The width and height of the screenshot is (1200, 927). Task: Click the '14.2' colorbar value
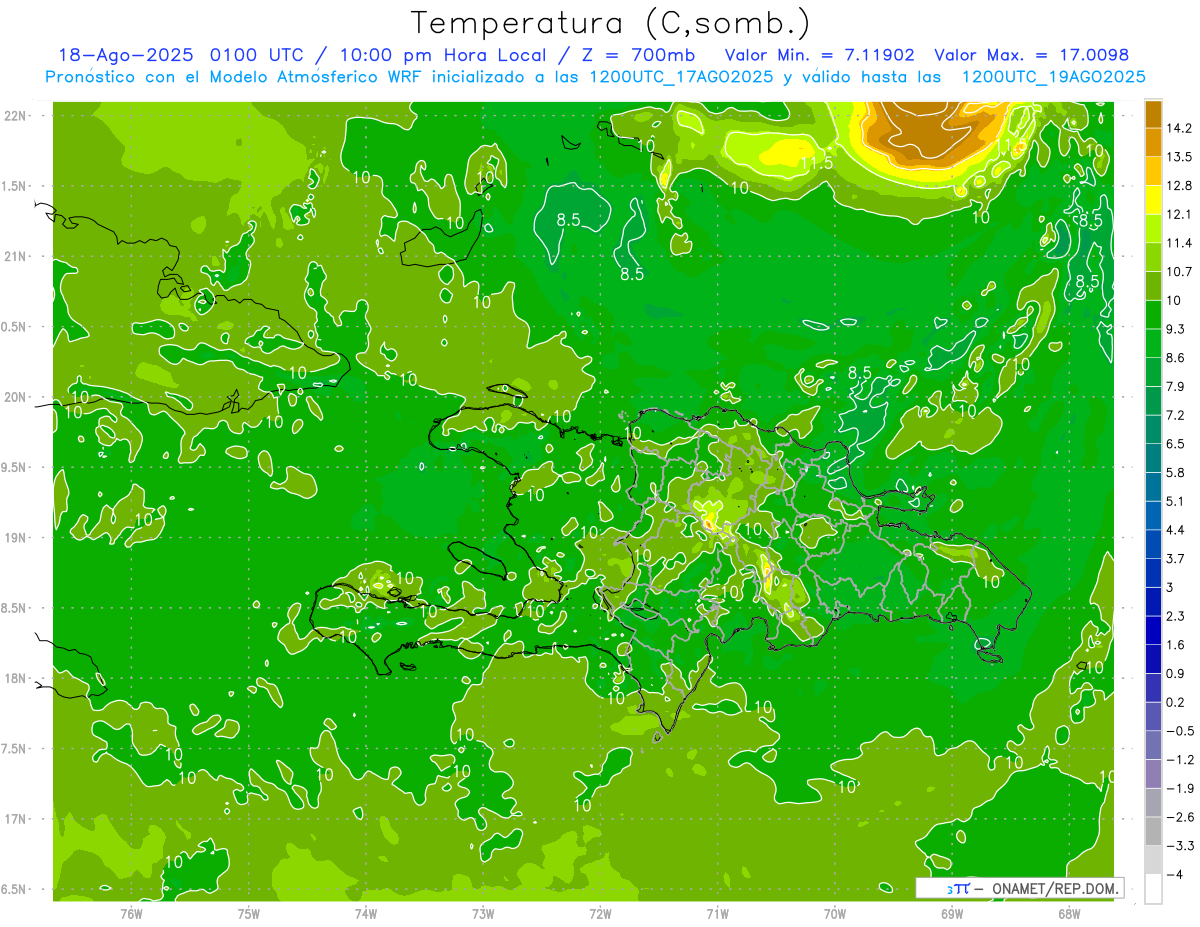point(1179,128)
